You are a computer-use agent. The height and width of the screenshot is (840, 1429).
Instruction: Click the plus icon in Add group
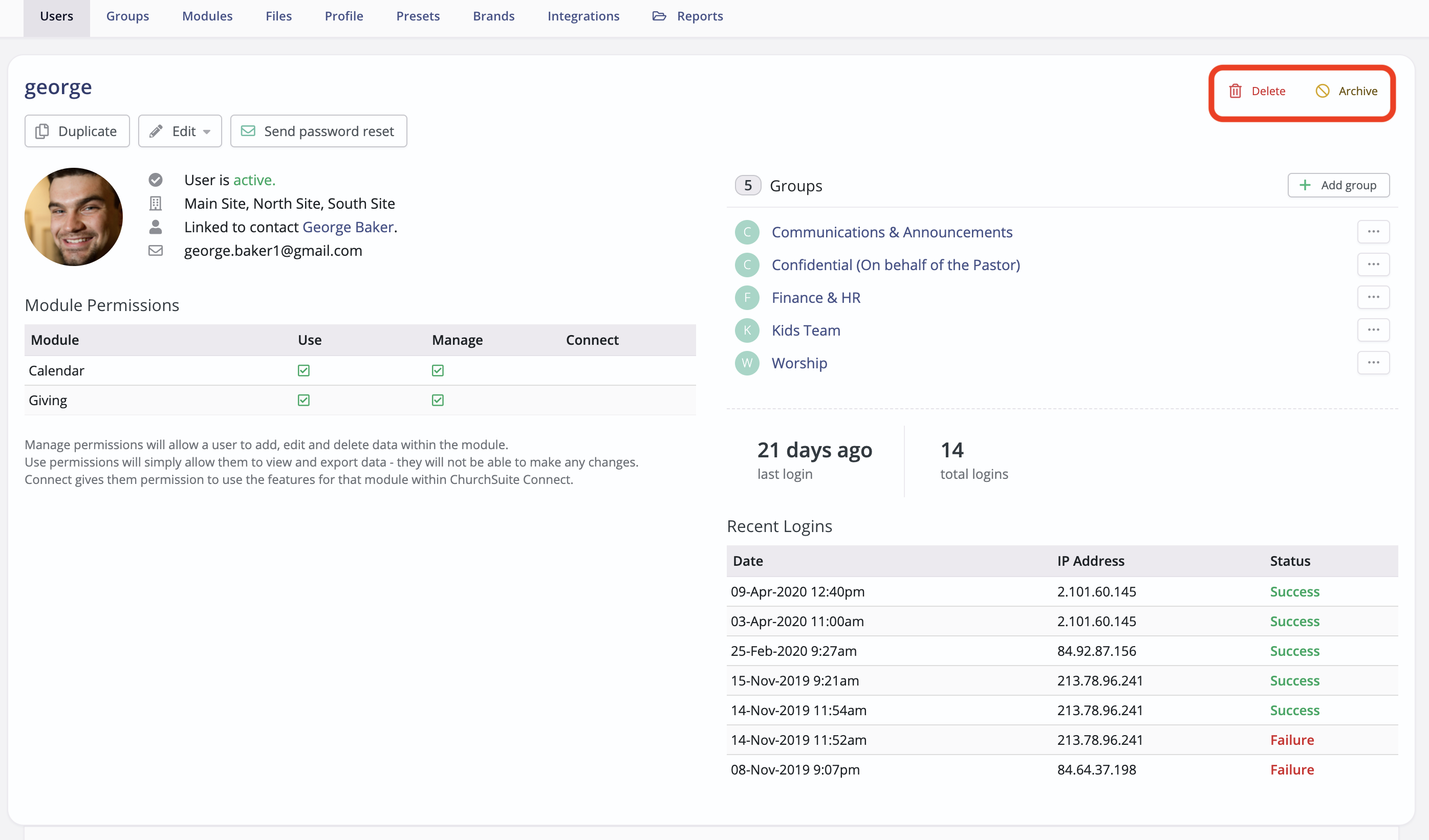1305,185
